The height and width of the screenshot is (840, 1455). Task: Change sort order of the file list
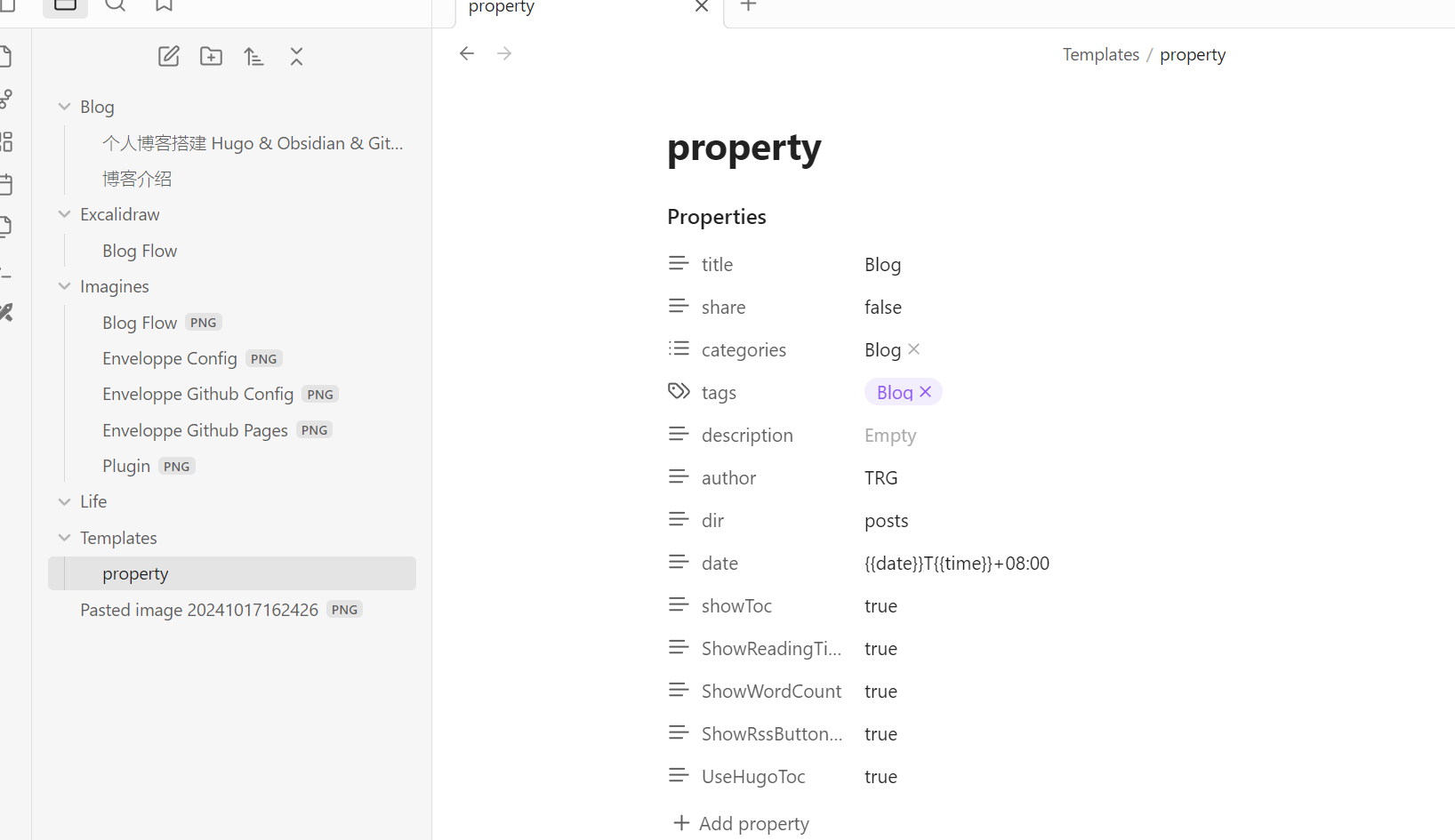tap(254, 55)
